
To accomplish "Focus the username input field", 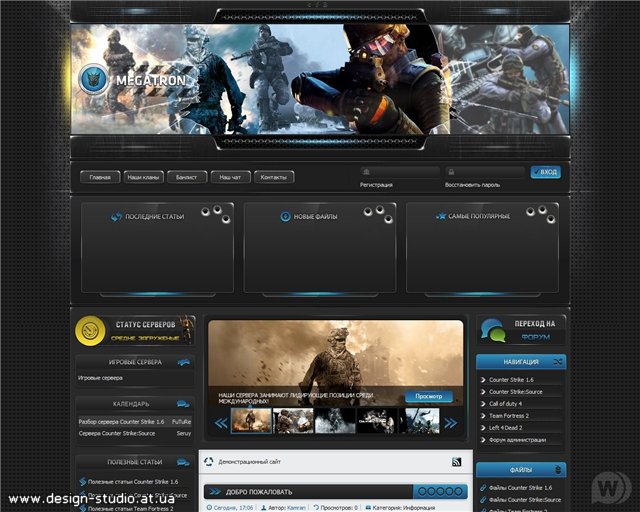I will (400, 172).
